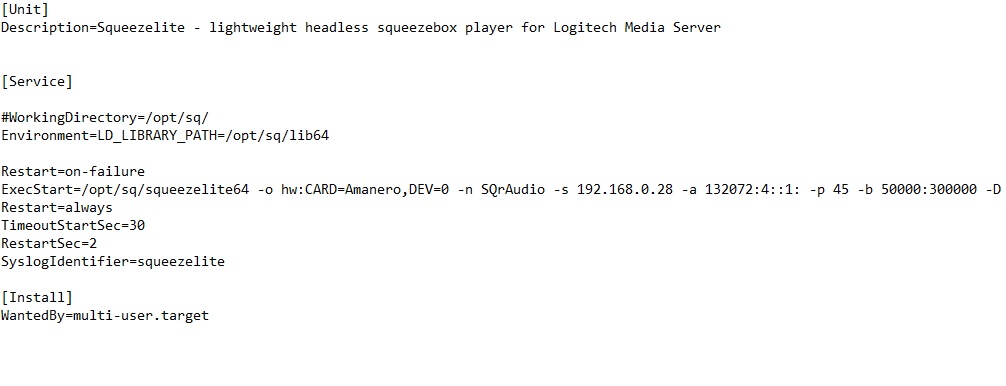Screen dimensions: 1006x386
Task: Click the SyslogIdentifier=squeezelite line
Action: (x=113, y=261)
